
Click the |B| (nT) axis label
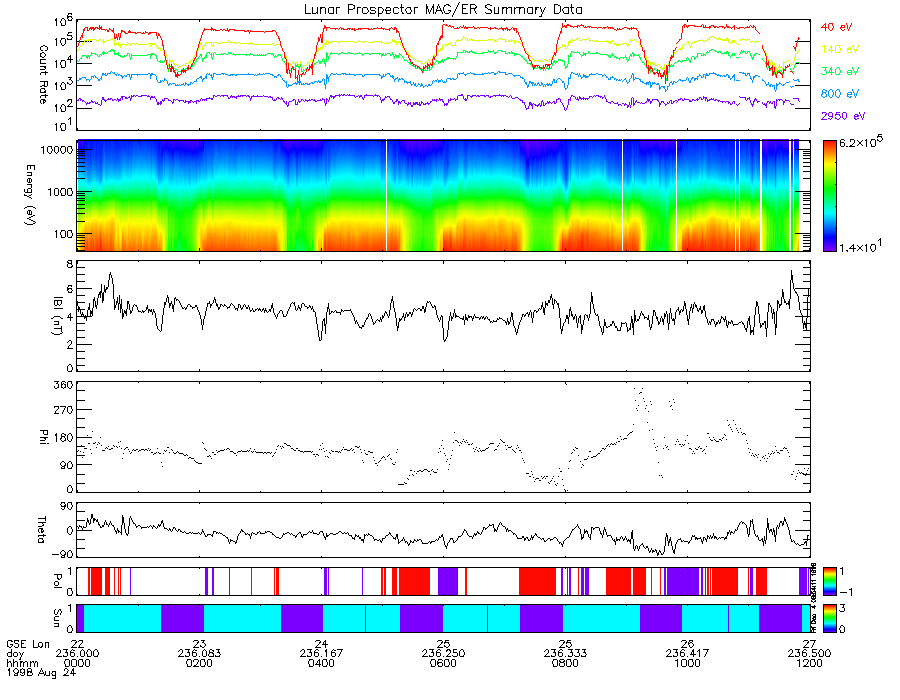57,316
